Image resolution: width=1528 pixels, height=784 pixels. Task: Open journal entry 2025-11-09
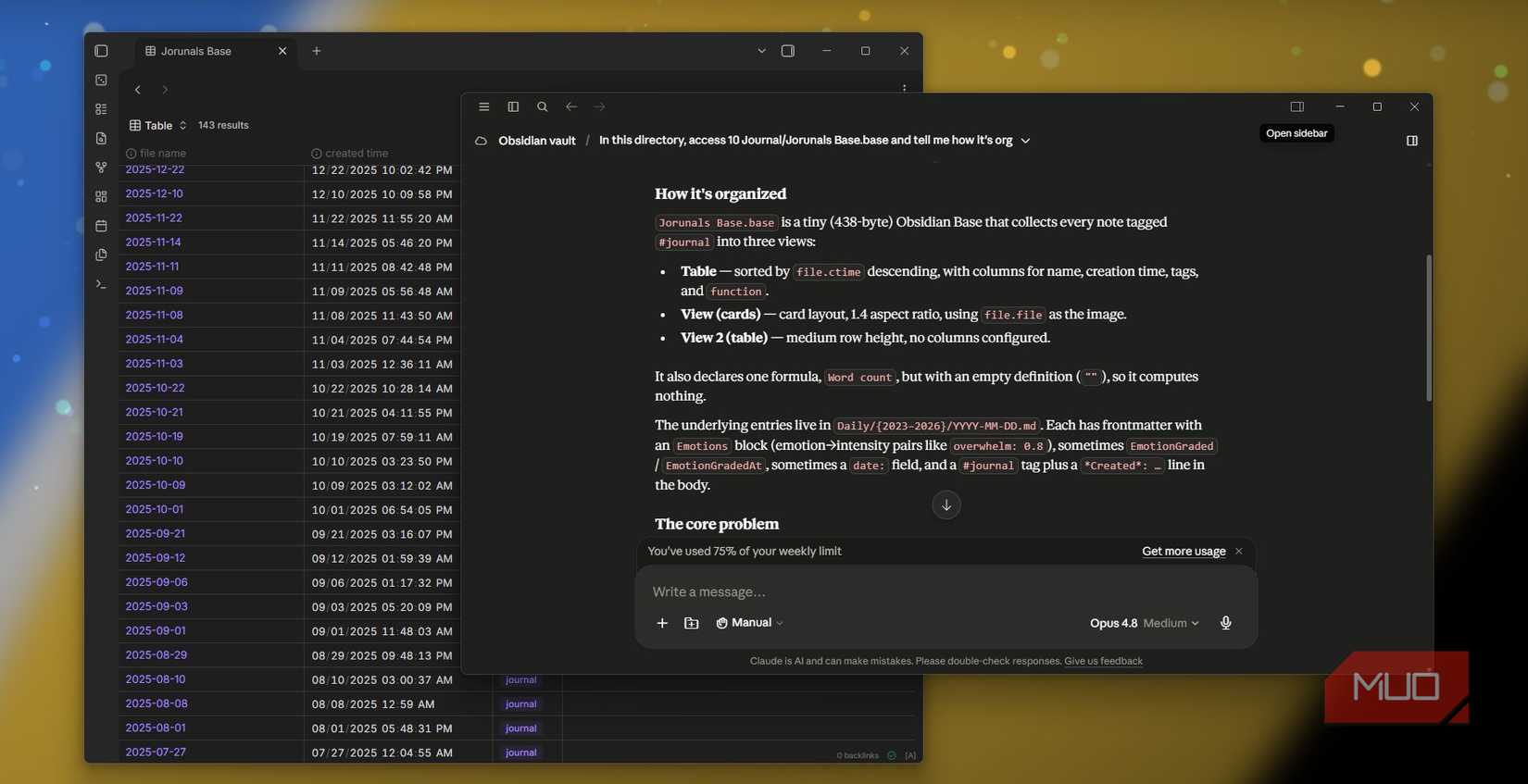coord(154,291)
